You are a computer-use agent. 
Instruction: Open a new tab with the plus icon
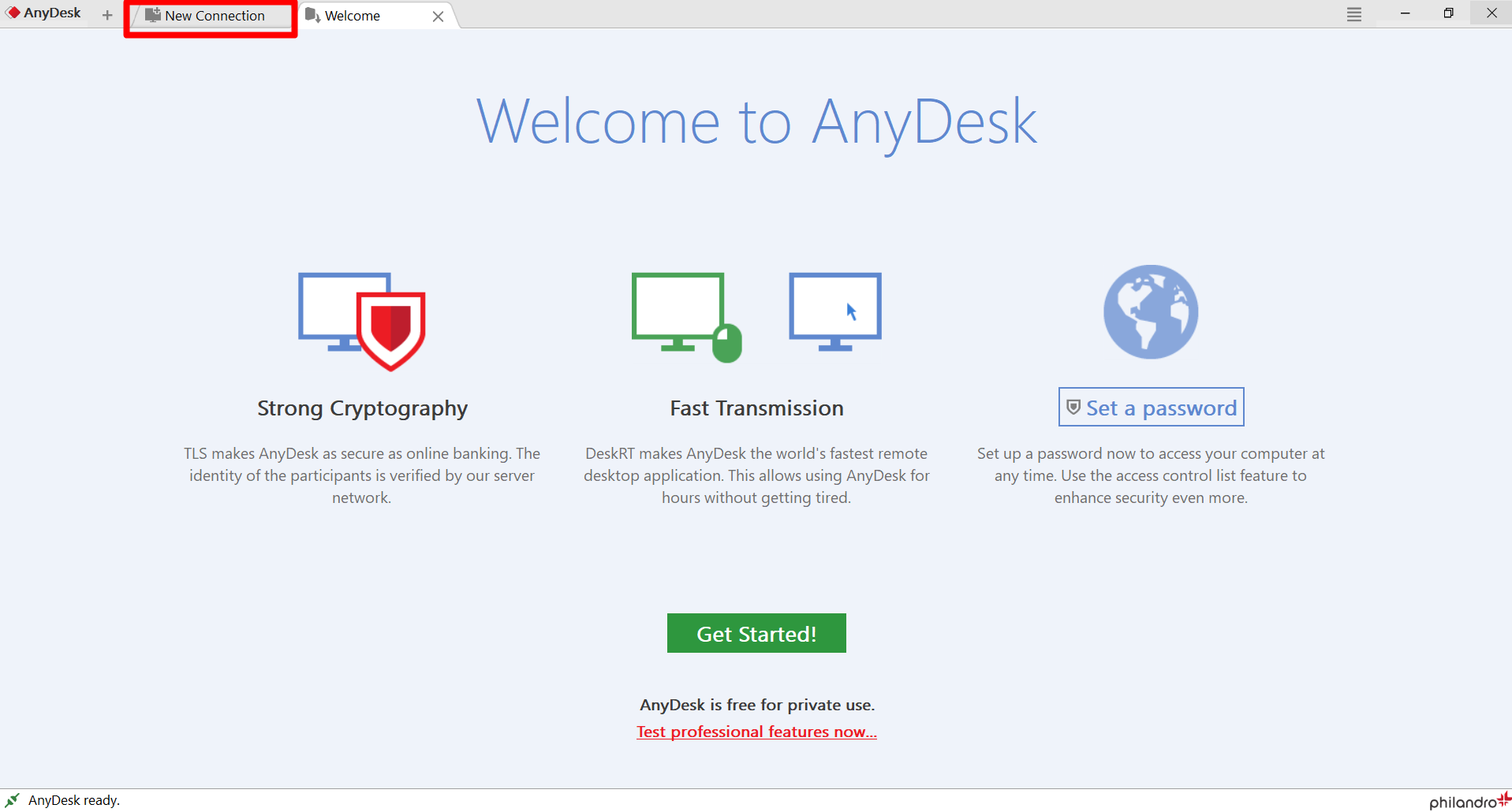[107, 15]
